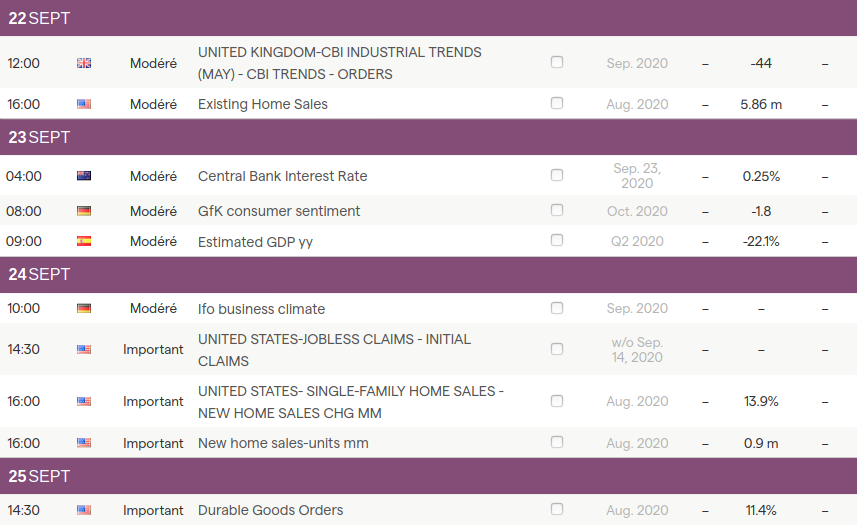Image resolution: width=857 pixels, height=525 pixels.
Task: Open the GfK consumer sentiment event
Action: coord(279,211)
